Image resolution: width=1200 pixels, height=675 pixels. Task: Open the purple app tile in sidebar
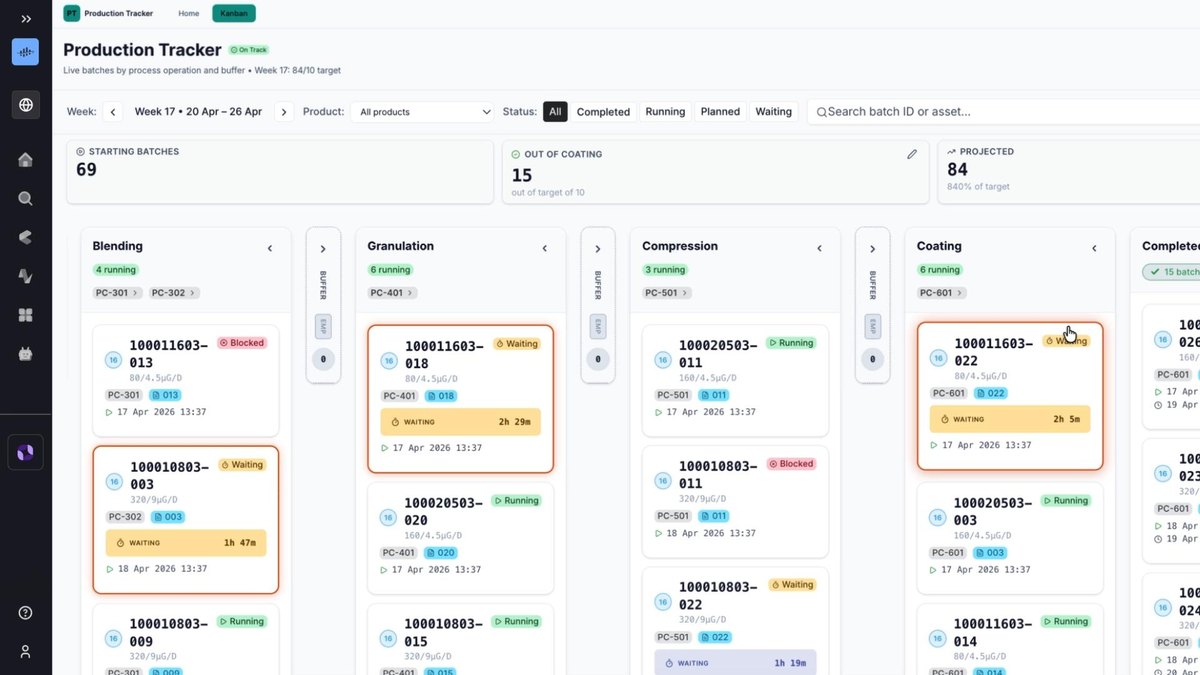pyautogui.click(x=26, y=452)
